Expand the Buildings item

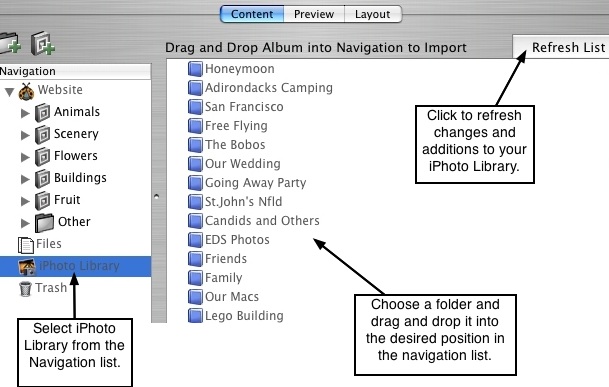(25, 179)
